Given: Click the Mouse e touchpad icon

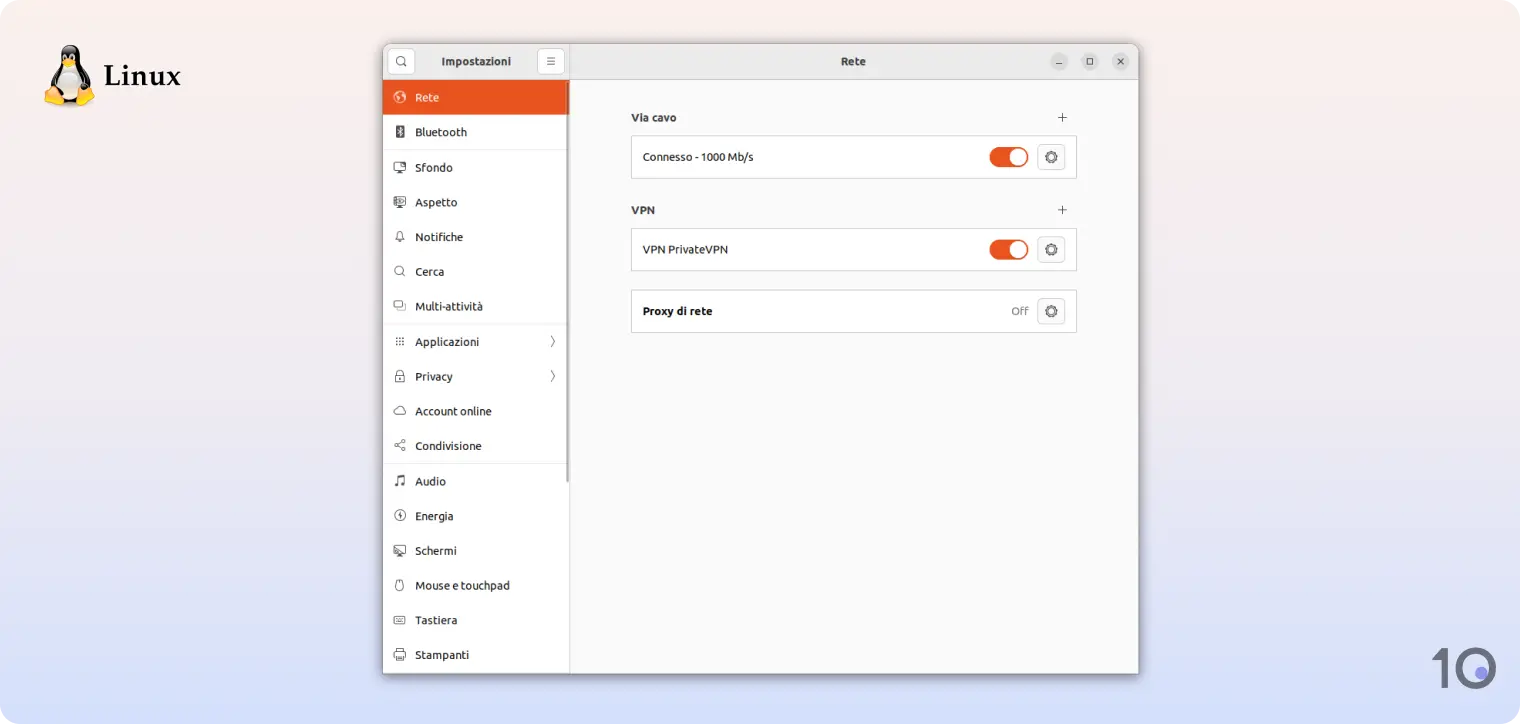Looking at the screenshot, I should [400, 585].
